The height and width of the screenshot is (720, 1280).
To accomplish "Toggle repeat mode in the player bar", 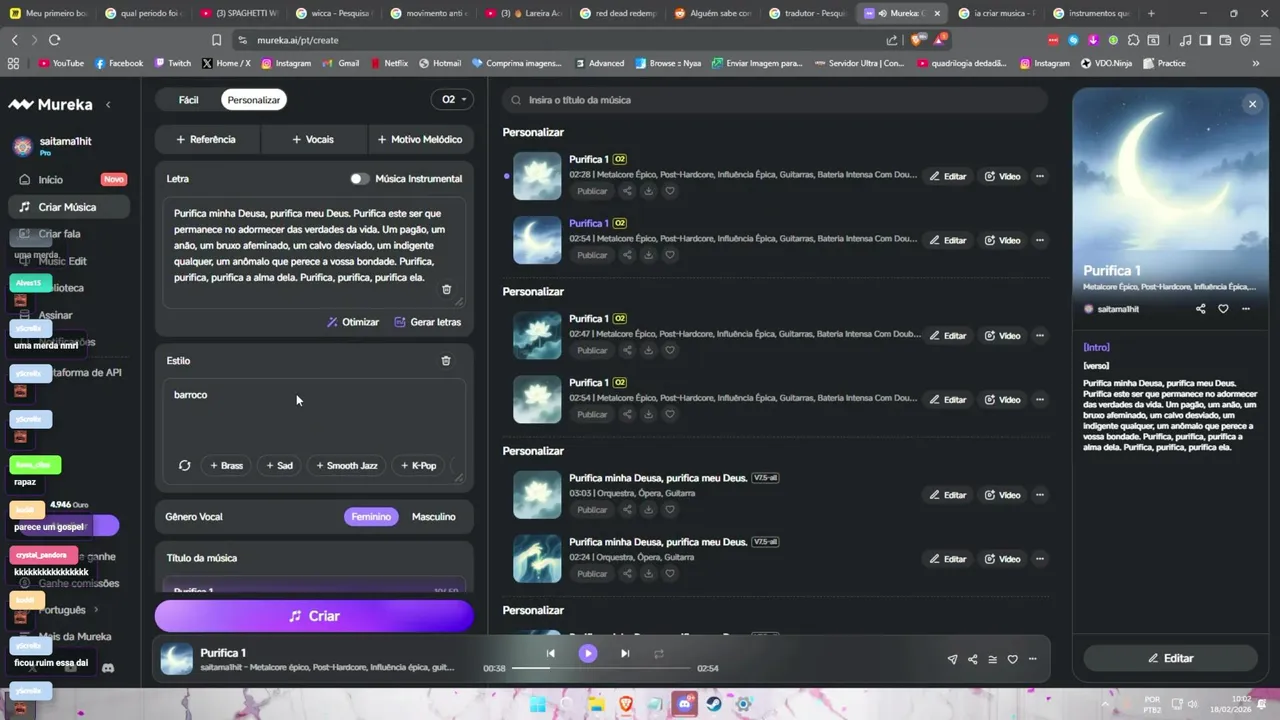I will pyautogui.click(x=659, y=653).
